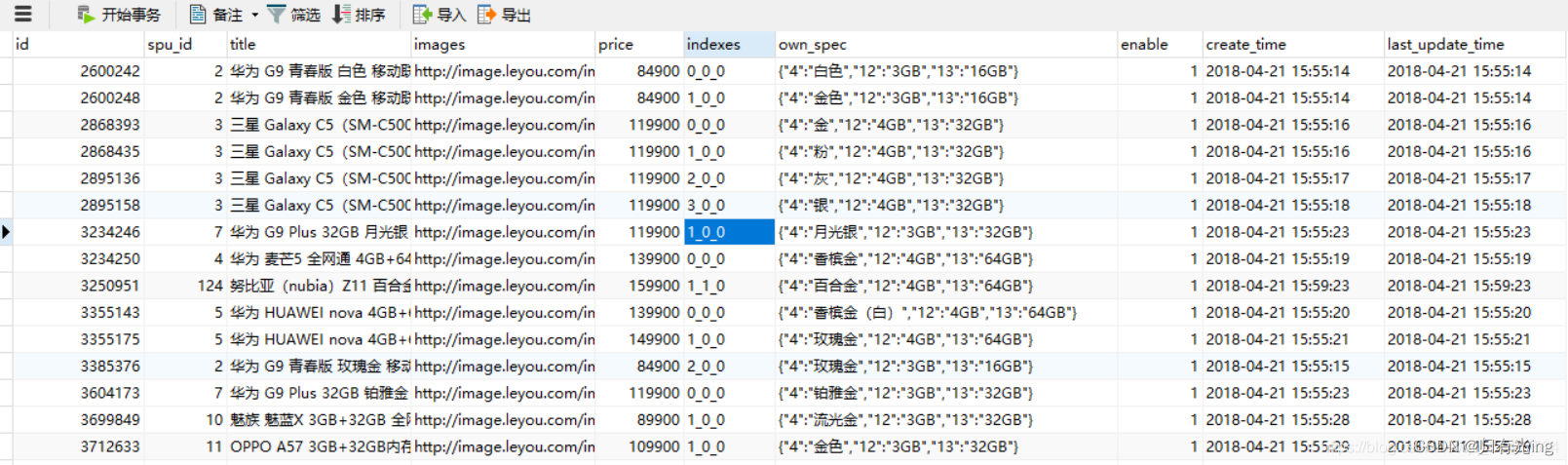
Task: Select the title column header
Action: click(319, 44)
